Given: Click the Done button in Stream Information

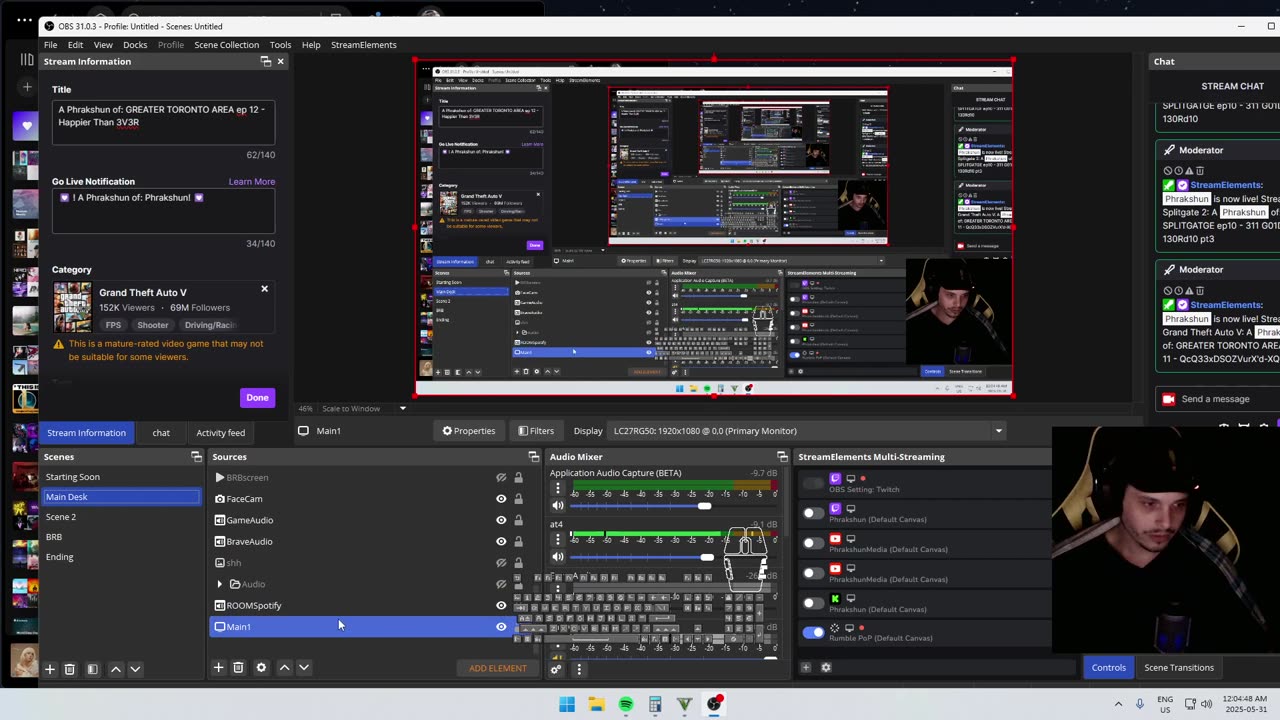Looking at the screenshot, I should (x=257, y=398).
